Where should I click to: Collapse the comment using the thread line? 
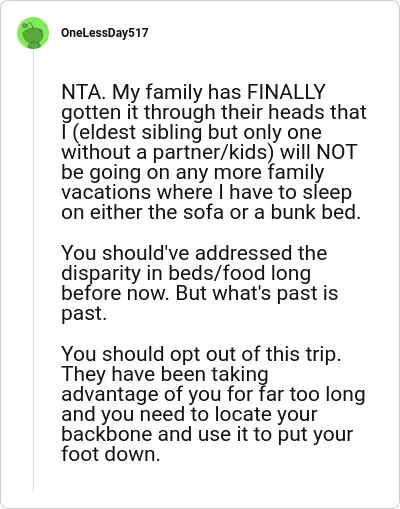(x=33, y=271)
